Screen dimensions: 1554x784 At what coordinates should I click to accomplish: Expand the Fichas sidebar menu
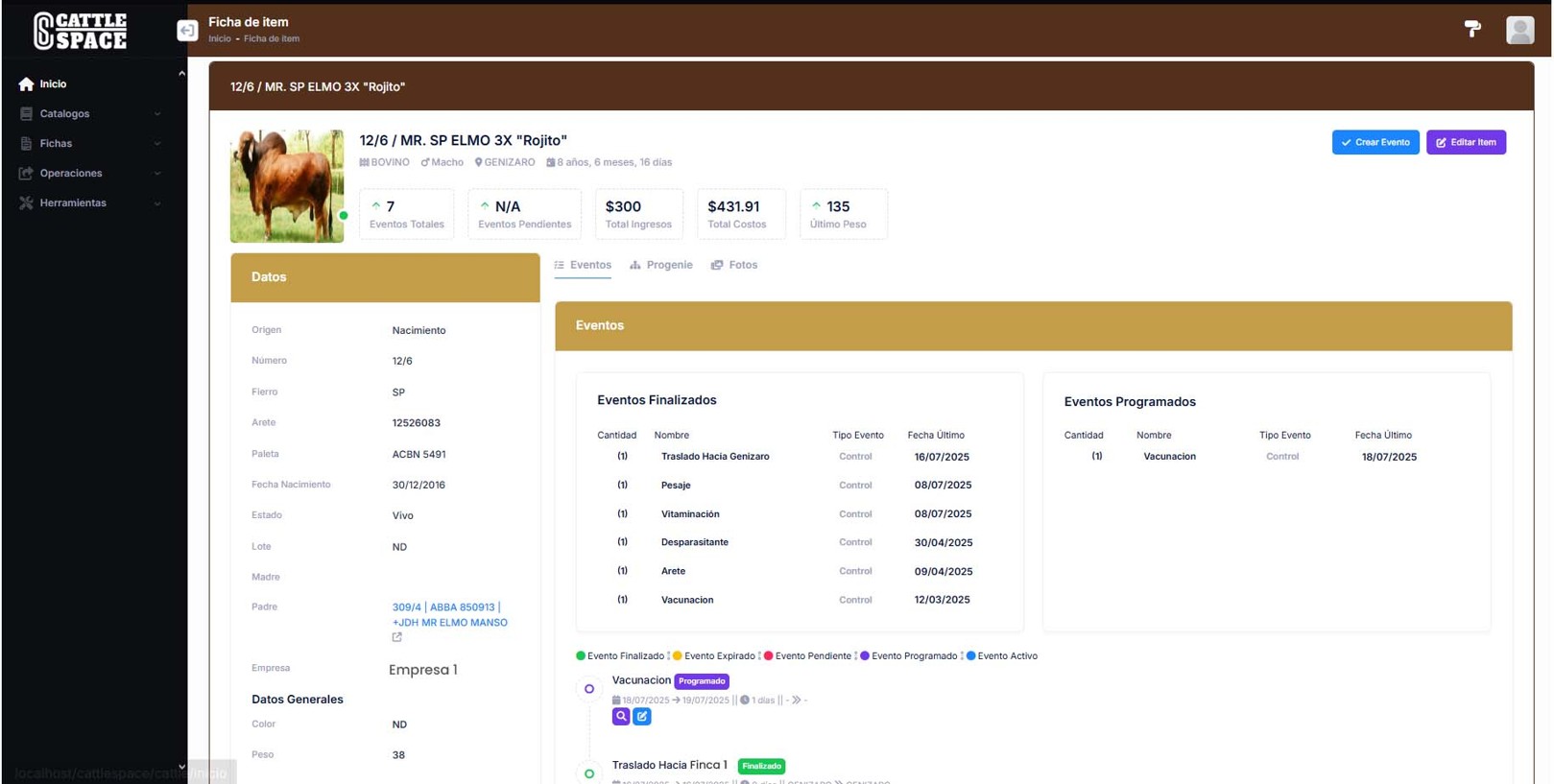(x=56, y=144)
